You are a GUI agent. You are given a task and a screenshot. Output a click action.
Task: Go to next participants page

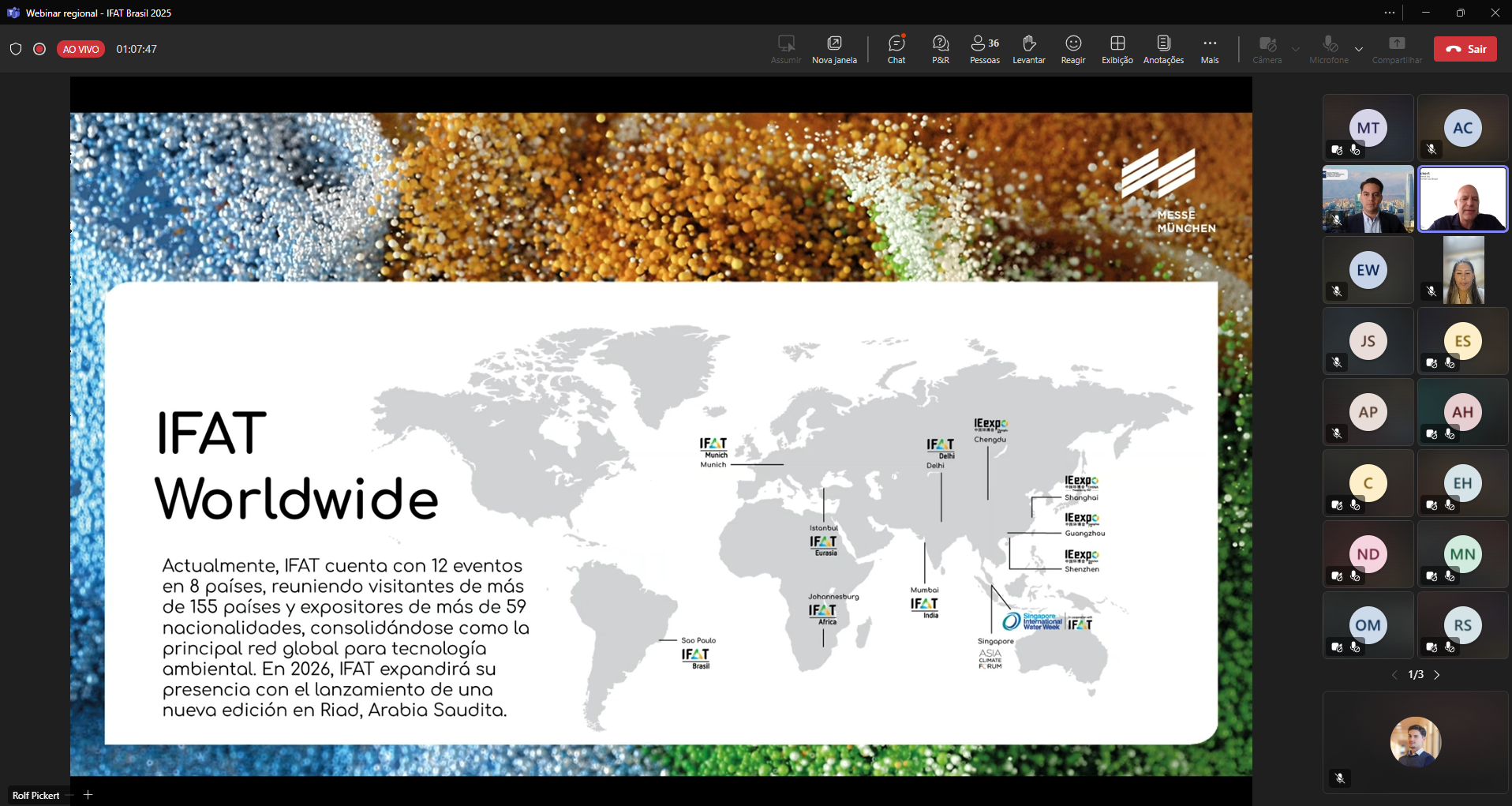click(1437, 675)
